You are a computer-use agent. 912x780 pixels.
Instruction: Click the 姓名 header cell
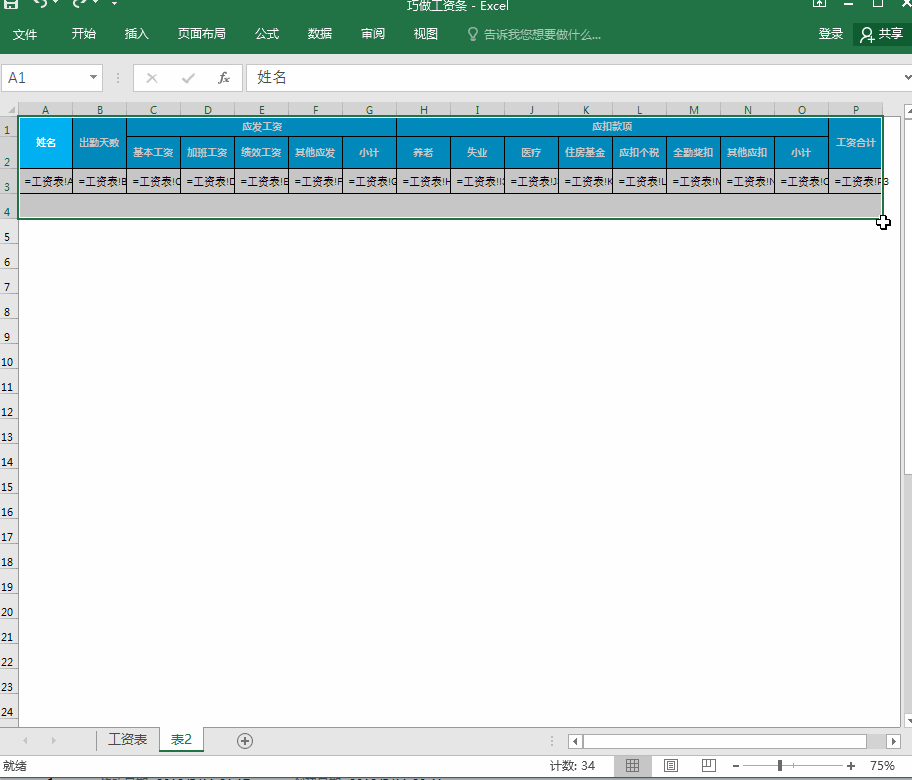click(45, 143)
